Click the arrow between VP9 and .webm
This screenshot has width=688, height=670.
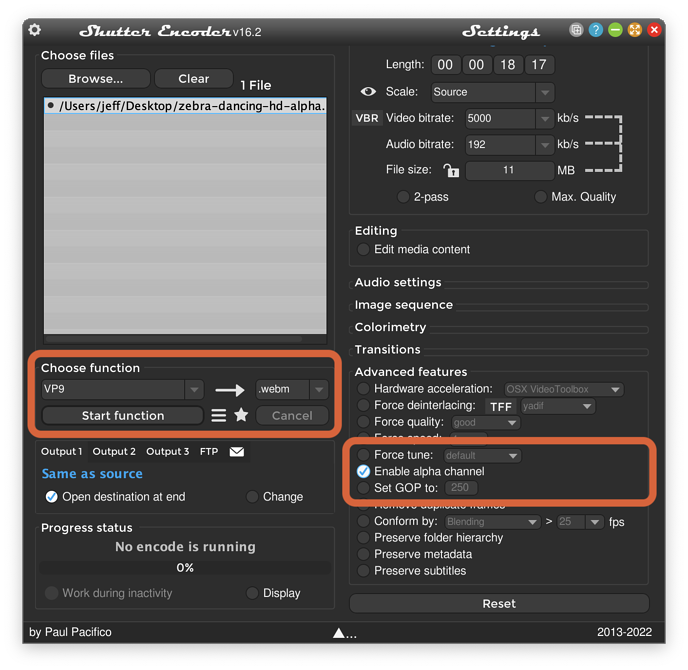229,390
